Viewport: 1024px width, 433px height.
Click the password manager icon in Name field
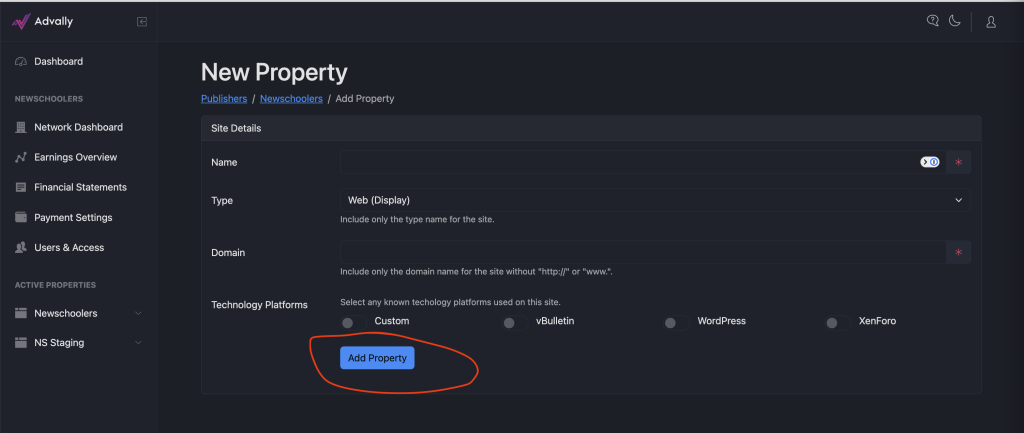coord(930,162)
